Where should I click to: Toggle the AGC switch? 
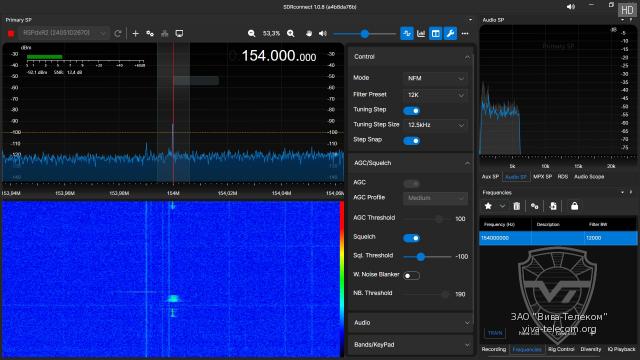pos(411,184)
